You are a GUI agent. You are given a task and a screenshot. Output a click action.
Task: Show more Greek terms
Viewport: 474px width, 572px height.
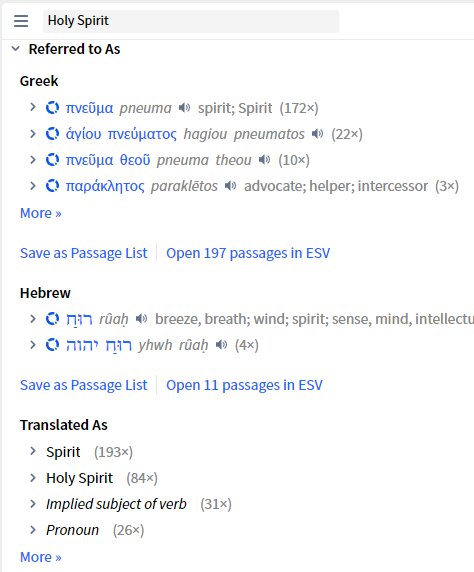point(41,213)
